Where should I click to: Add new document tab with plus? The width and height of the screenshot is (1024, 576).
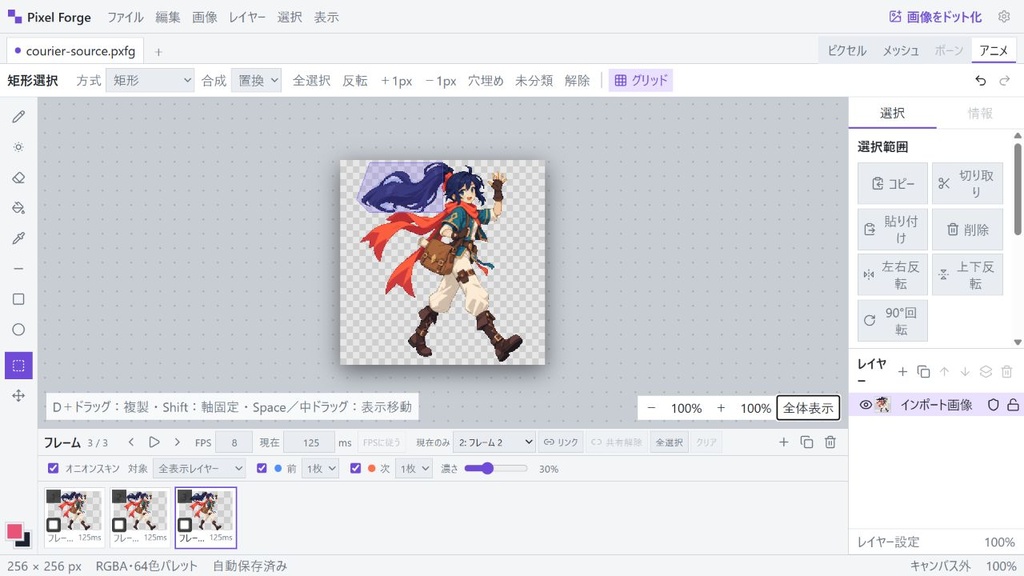pos(158,52)
